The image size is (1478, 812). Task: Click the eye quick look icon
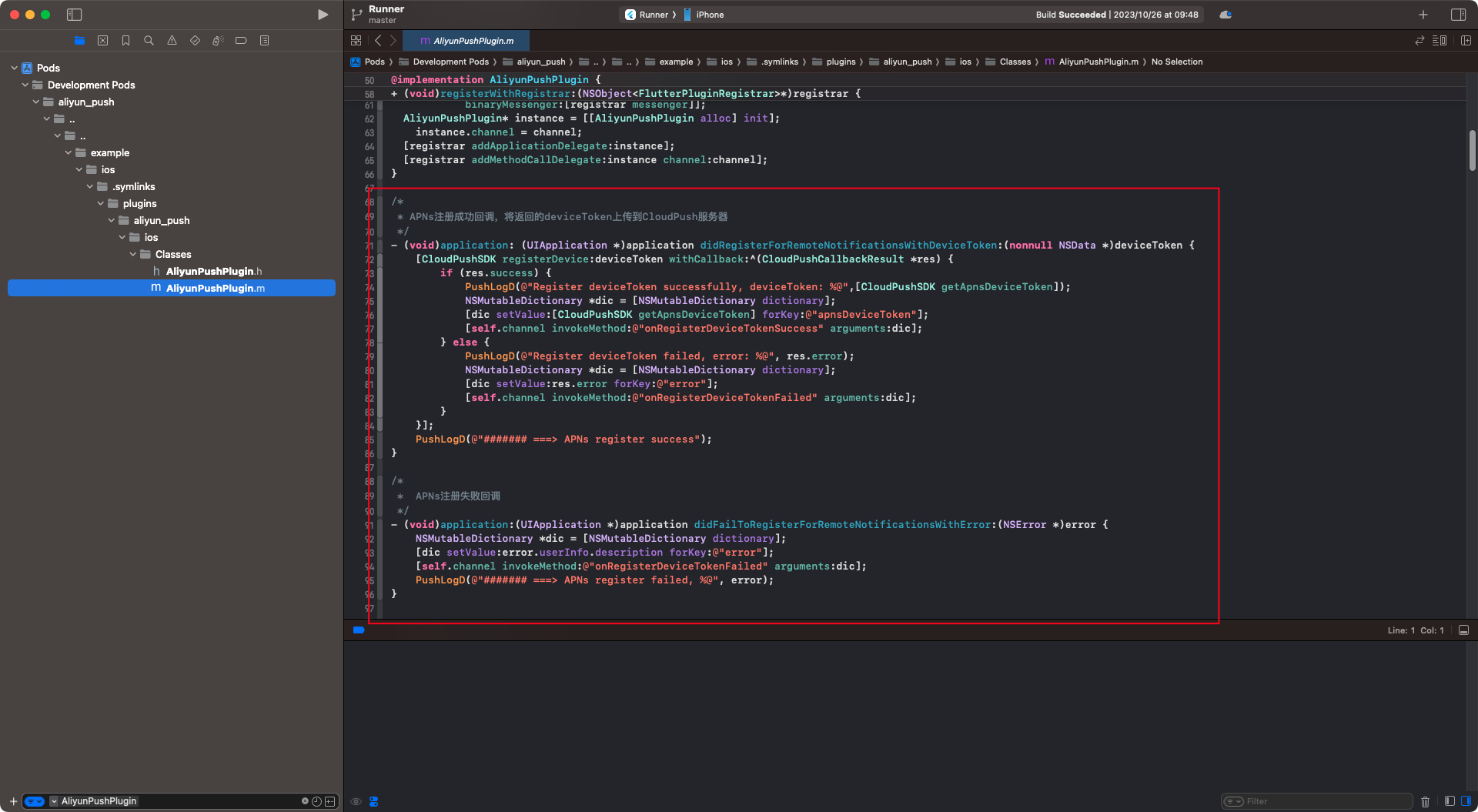click(x=356, y=801)
